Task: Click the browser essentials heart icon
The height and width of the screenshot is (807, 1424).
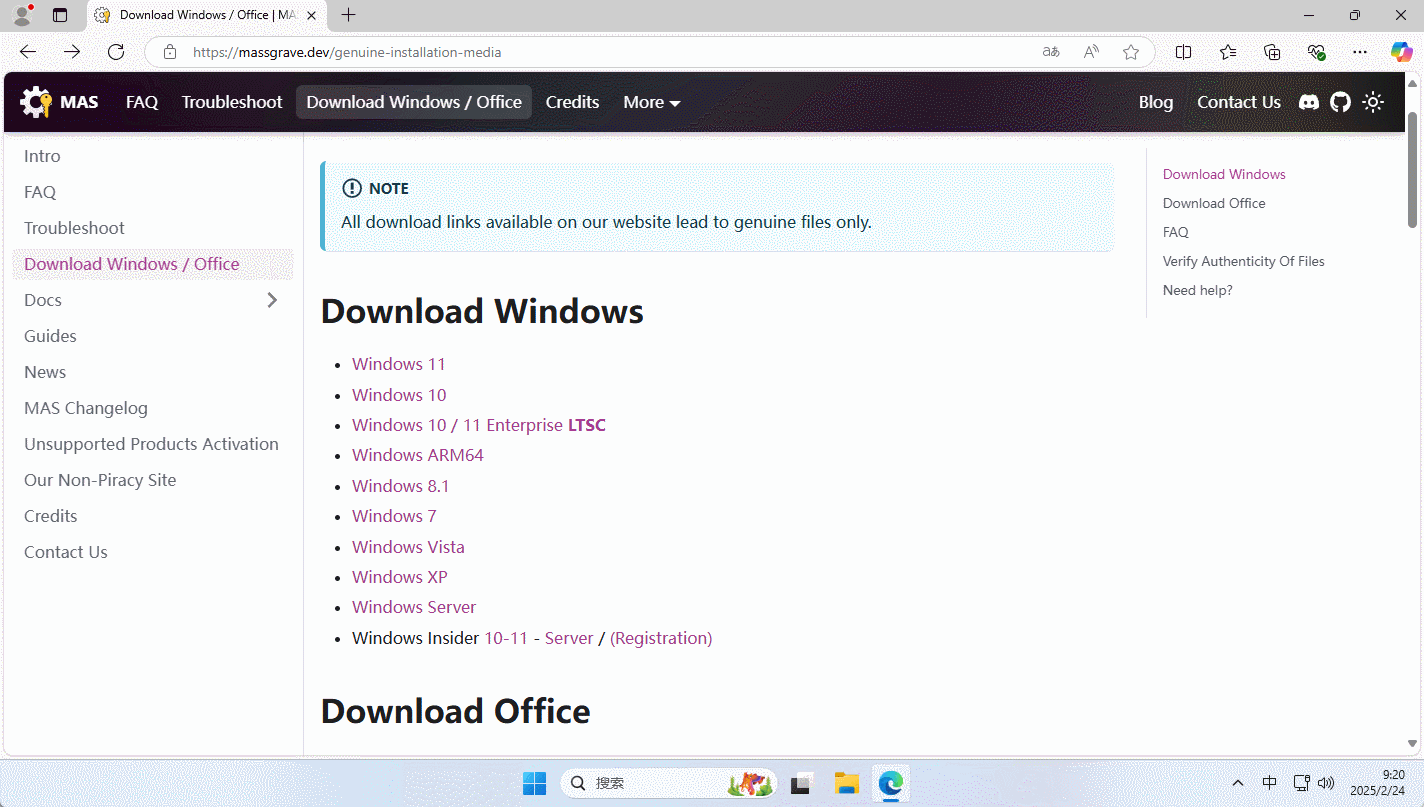Action: tap(1316, 52)
